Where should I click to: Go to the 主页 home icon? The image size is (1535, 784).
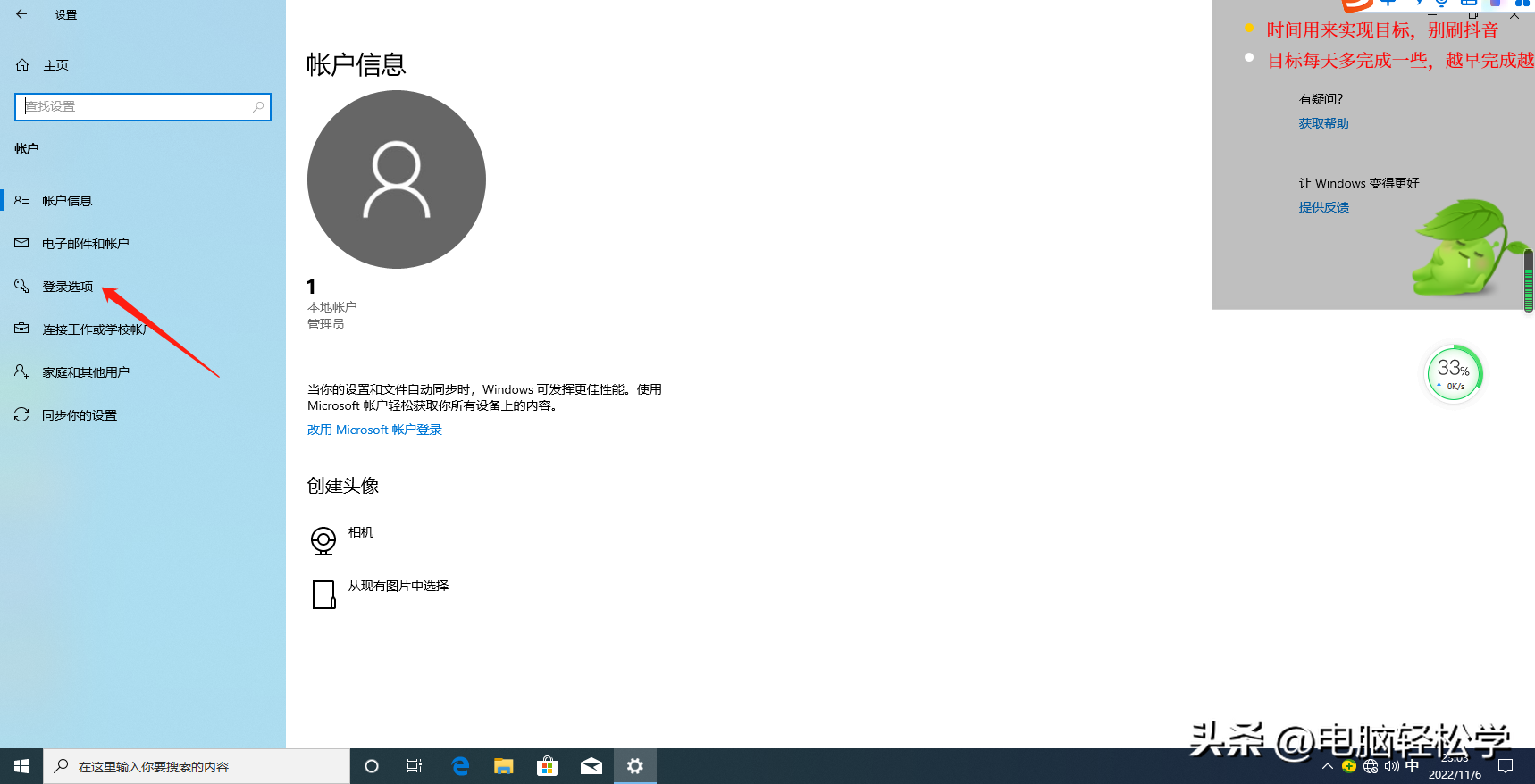point(22,65)
